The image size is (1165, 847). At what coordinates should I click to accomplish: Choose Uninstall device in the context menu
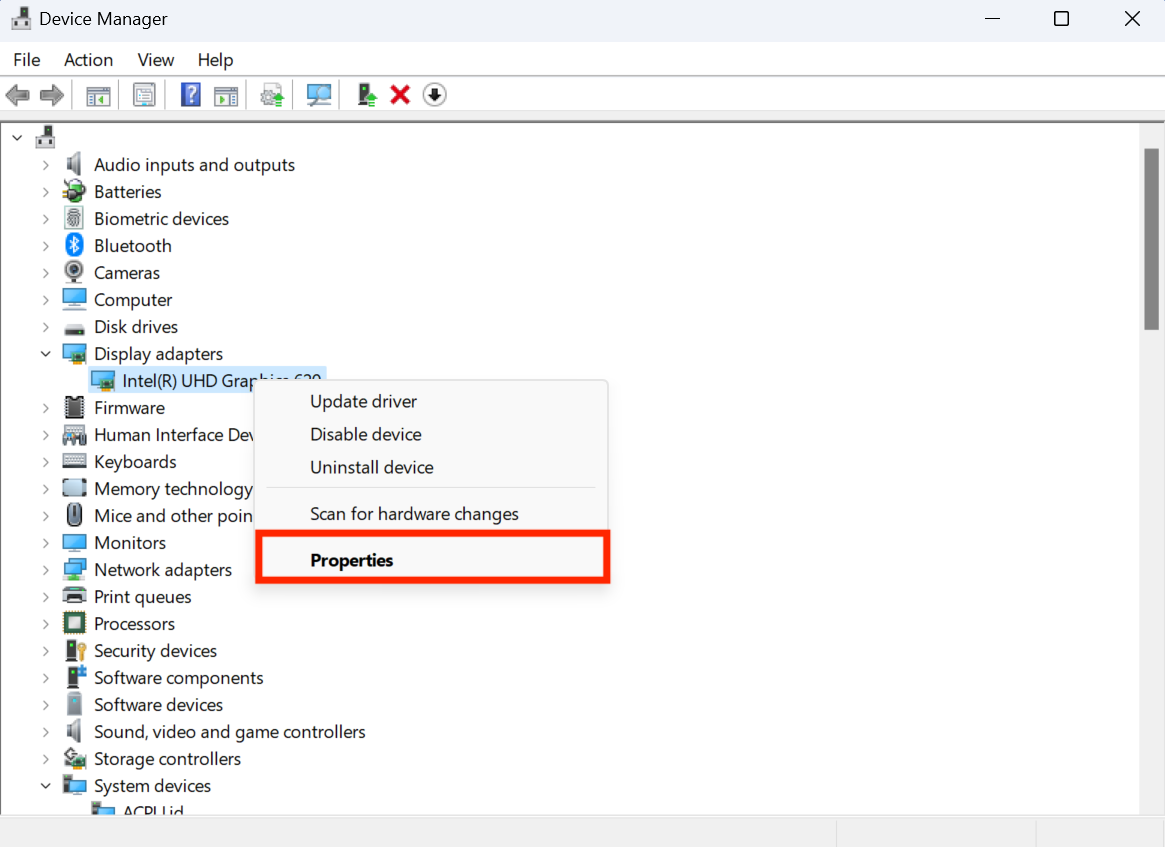(x=371, y=467)
